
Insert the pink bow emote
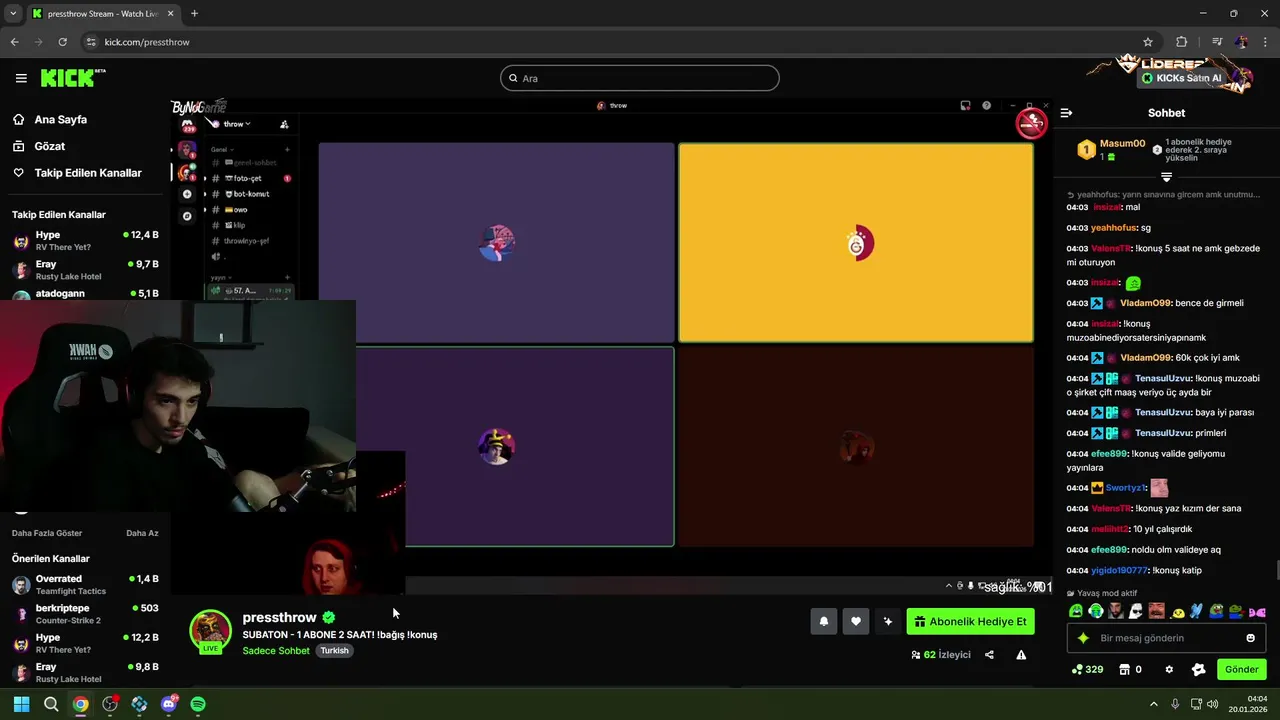[1257, 611]
